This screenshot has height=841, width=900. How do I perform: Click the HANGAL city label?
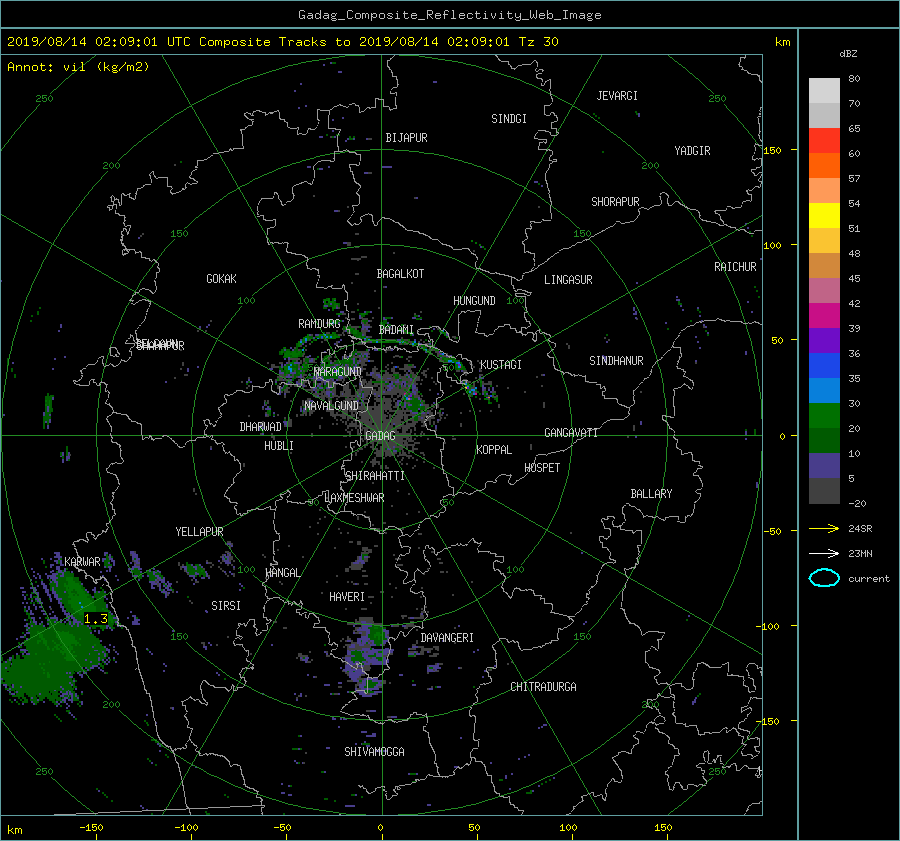[282, 573]
